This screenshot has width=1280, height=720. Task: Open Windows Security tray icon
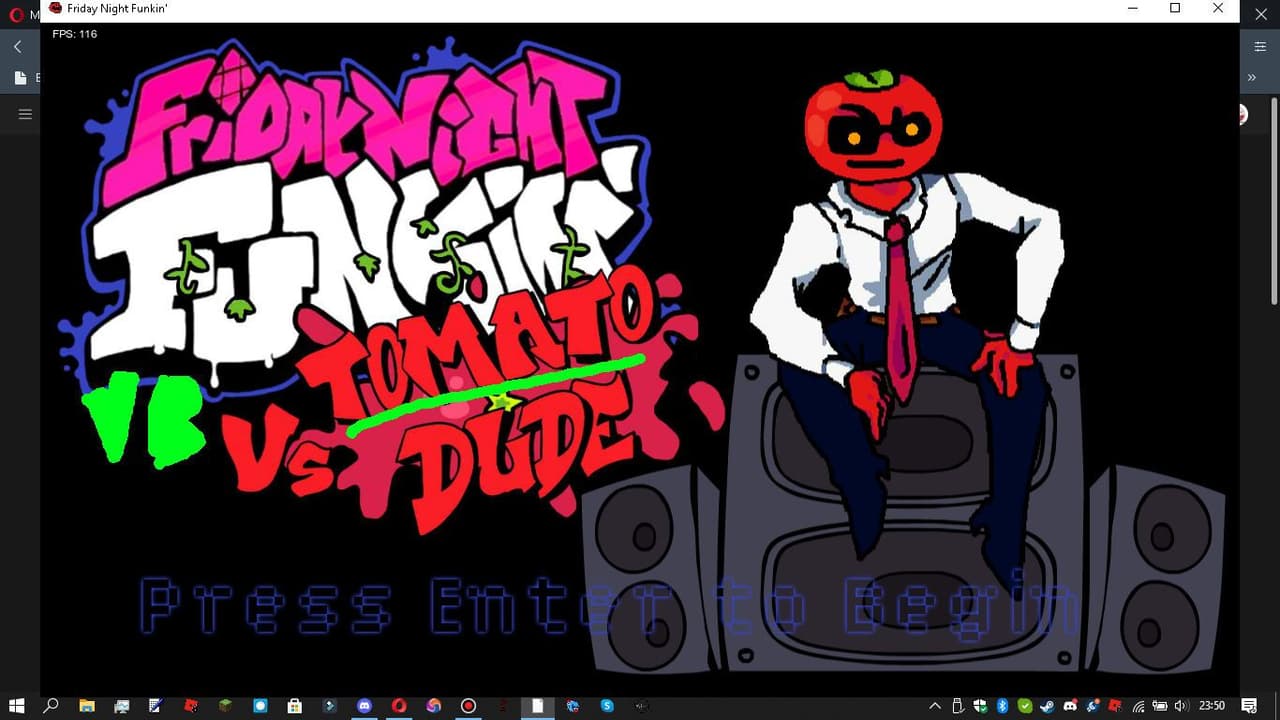click(x=979, y=706)
